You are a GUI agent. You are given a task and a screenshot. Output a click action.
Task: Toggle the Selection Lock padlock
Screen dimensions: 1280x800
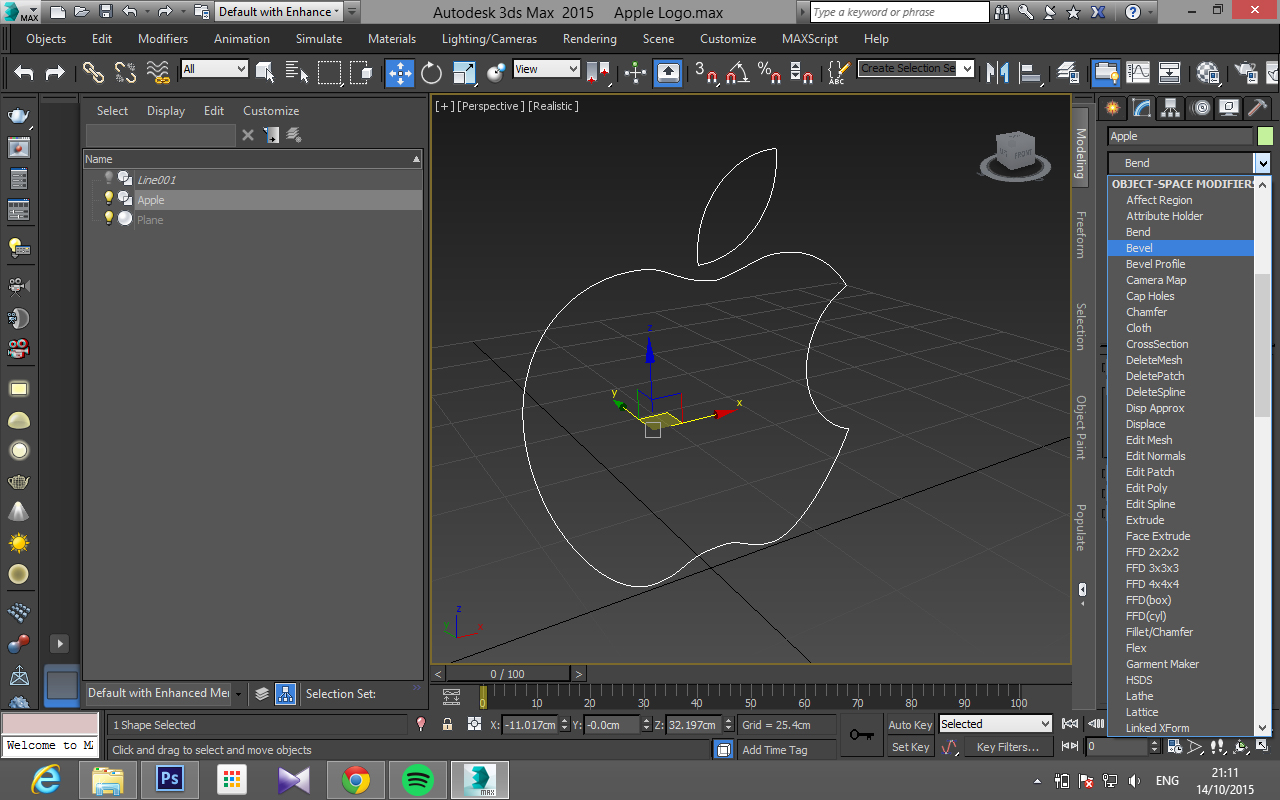447,725
